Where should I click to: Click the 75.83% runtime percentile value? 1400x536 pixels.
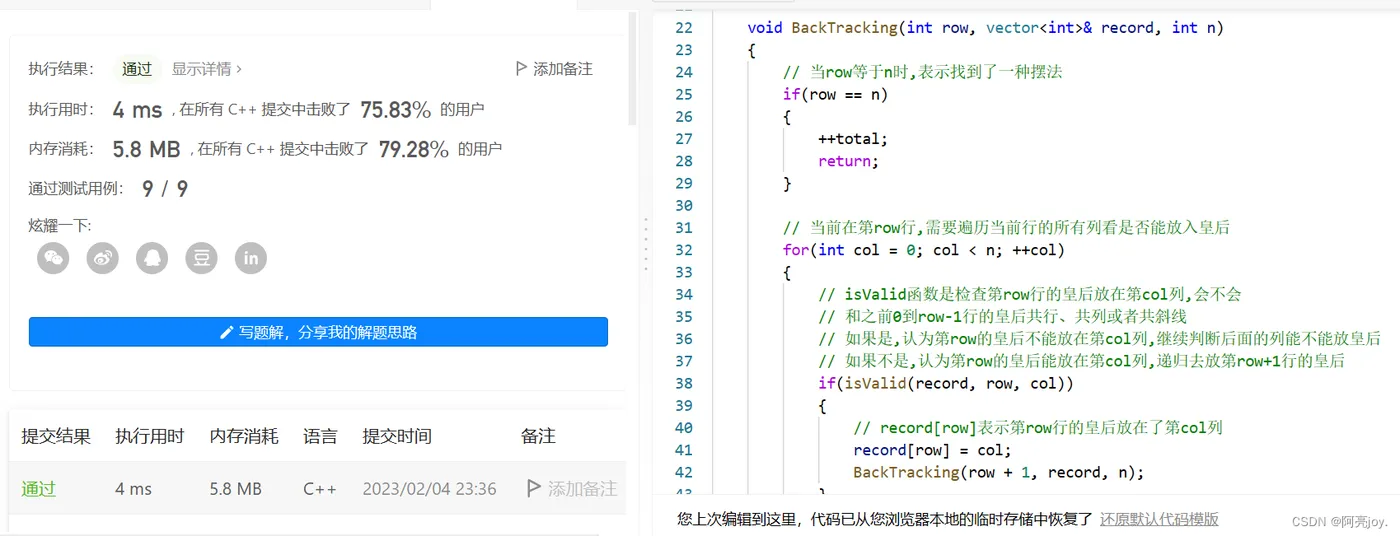click(396, 109)
